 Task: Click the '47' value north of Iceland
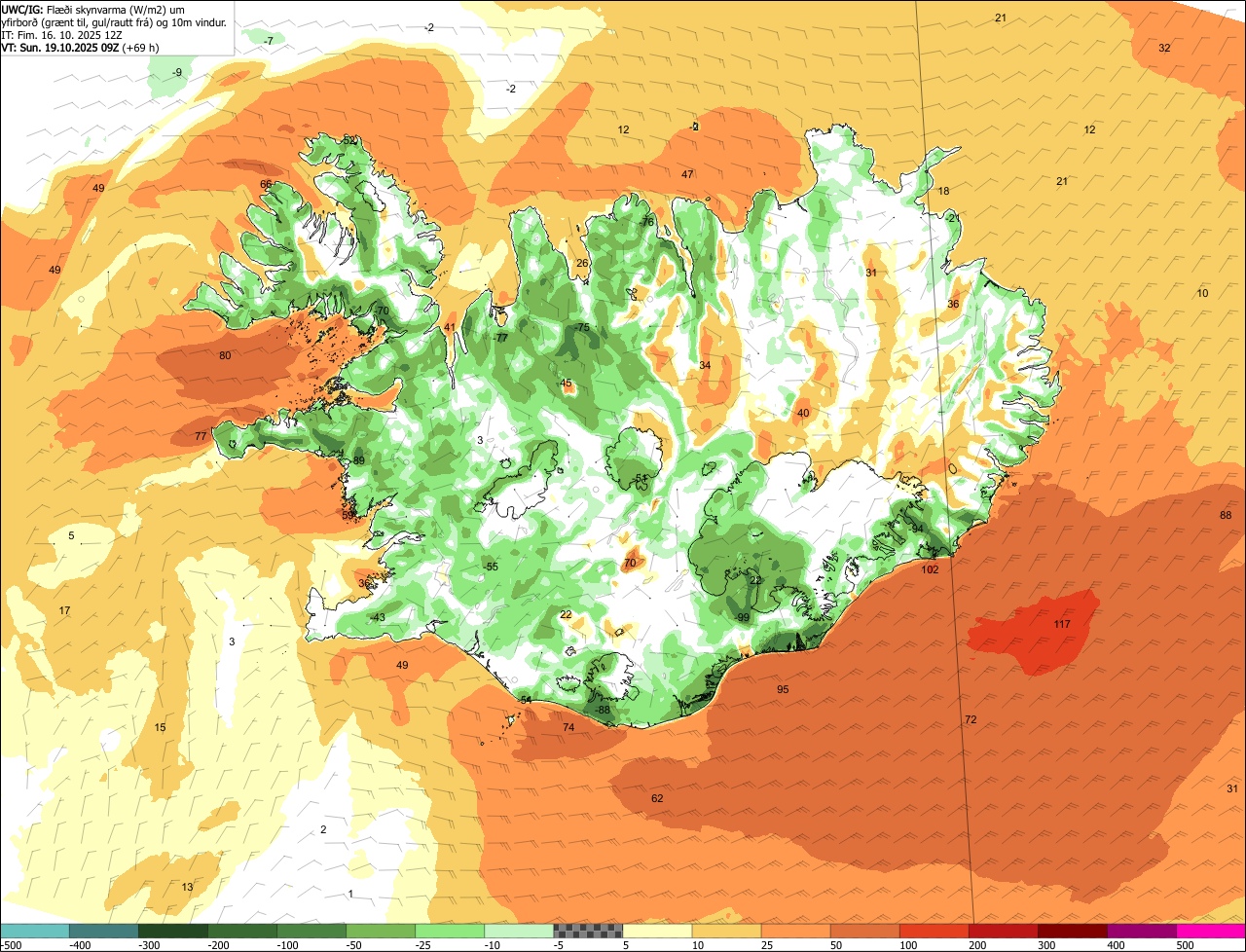coord(687,174)
